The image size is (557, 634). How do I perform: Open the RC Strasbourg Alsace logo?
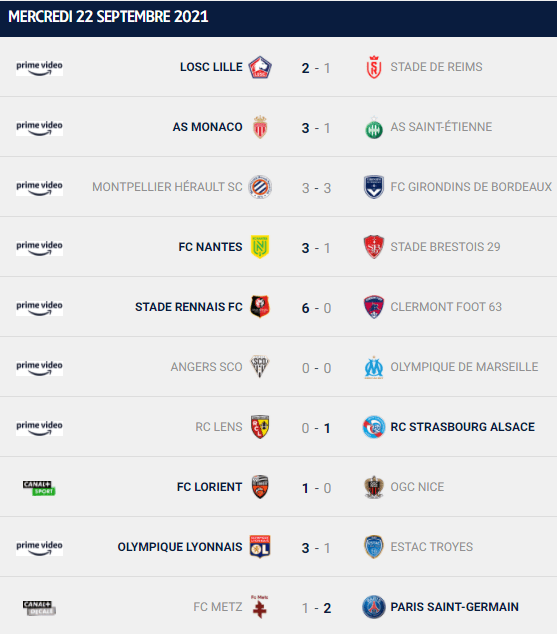click(x=374, y=427)
